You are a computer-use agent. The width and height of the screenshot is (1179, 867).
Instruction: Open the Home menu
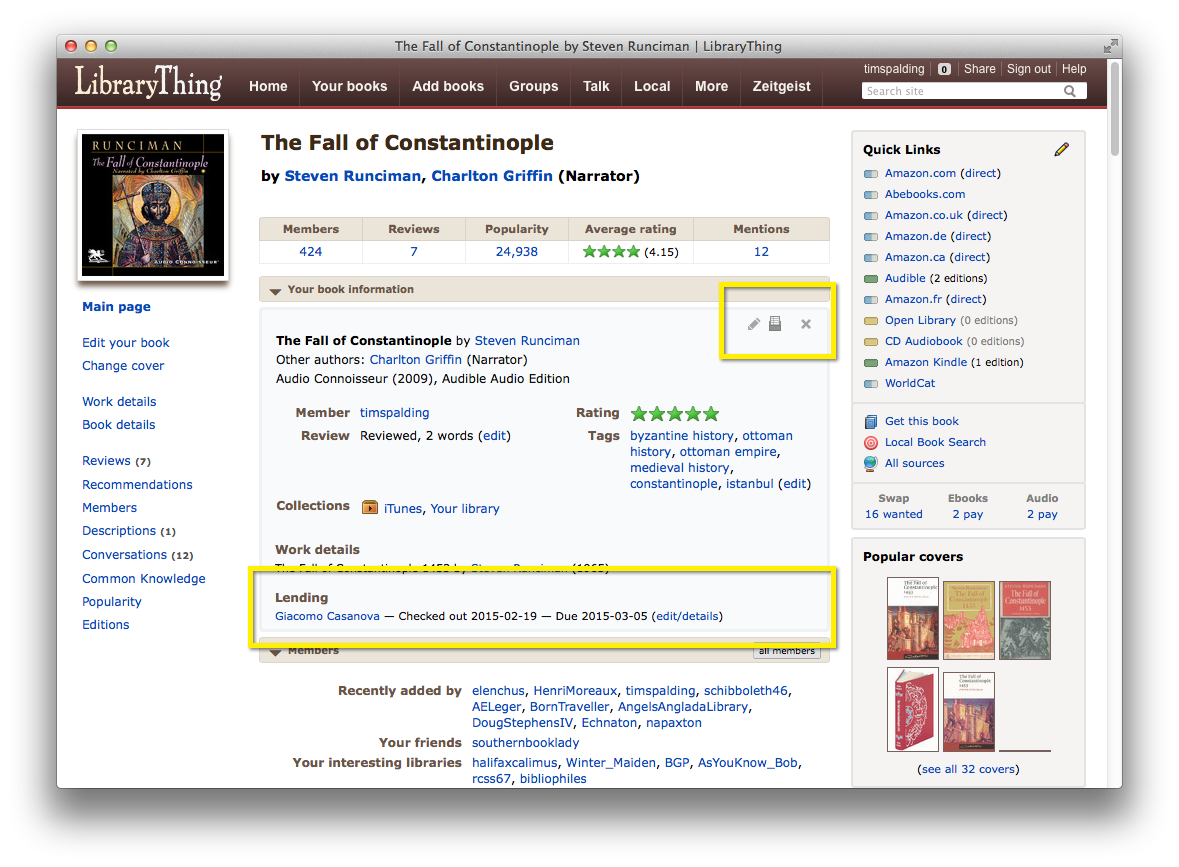pyautogui.click(x=268, y=86)
